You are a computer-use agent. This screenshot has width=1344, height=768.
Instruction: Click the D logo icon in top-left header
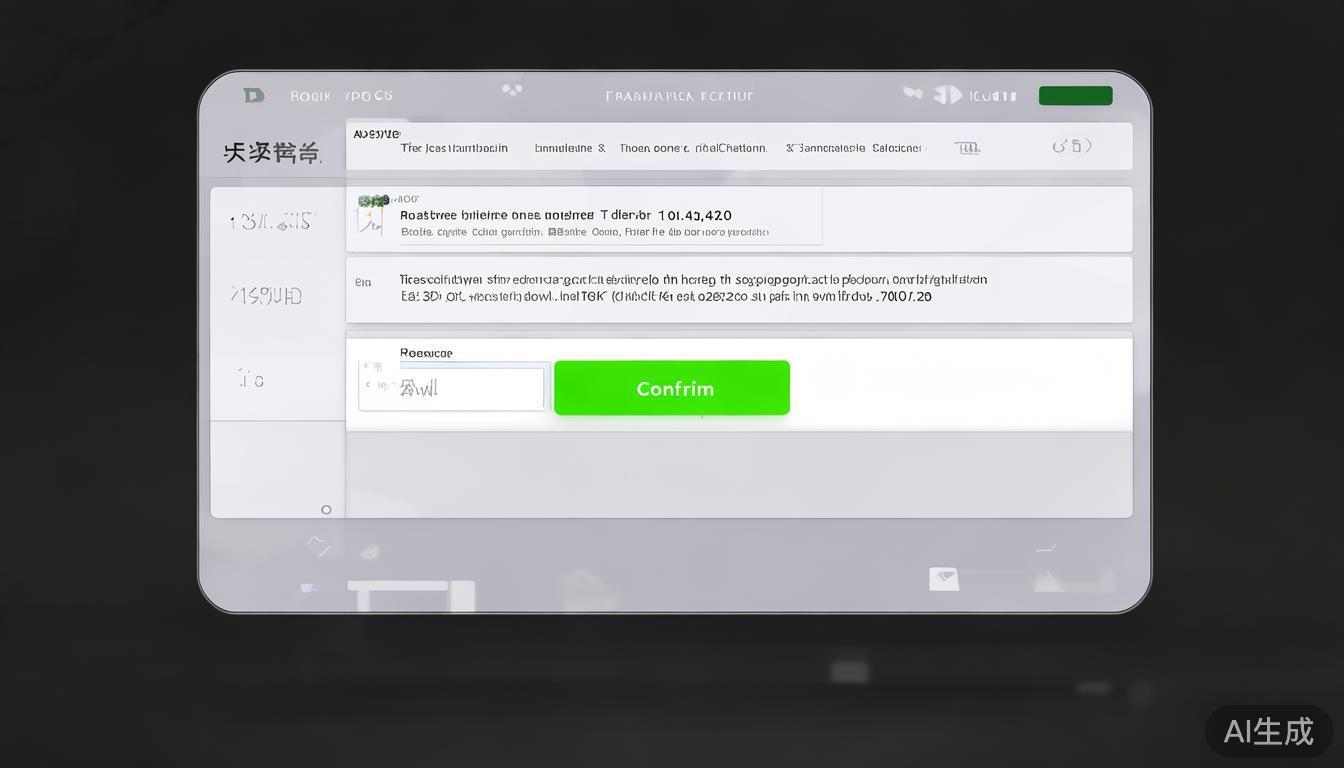coord(254,95)
